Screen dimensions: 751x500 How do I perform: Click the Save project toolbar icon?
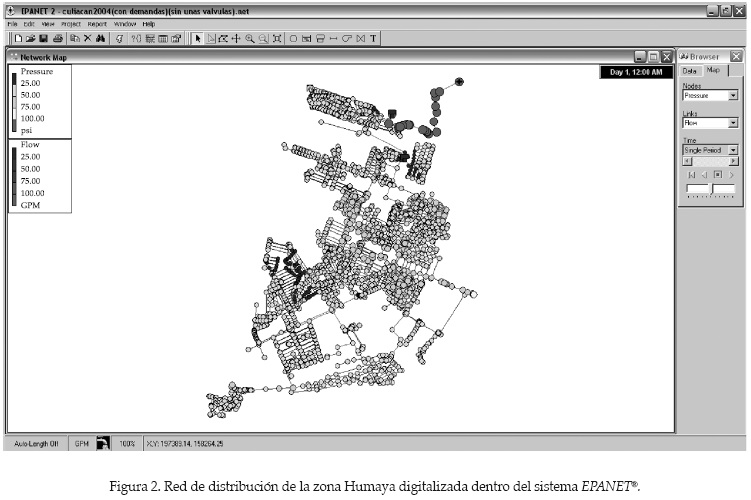tap(43, 38)
